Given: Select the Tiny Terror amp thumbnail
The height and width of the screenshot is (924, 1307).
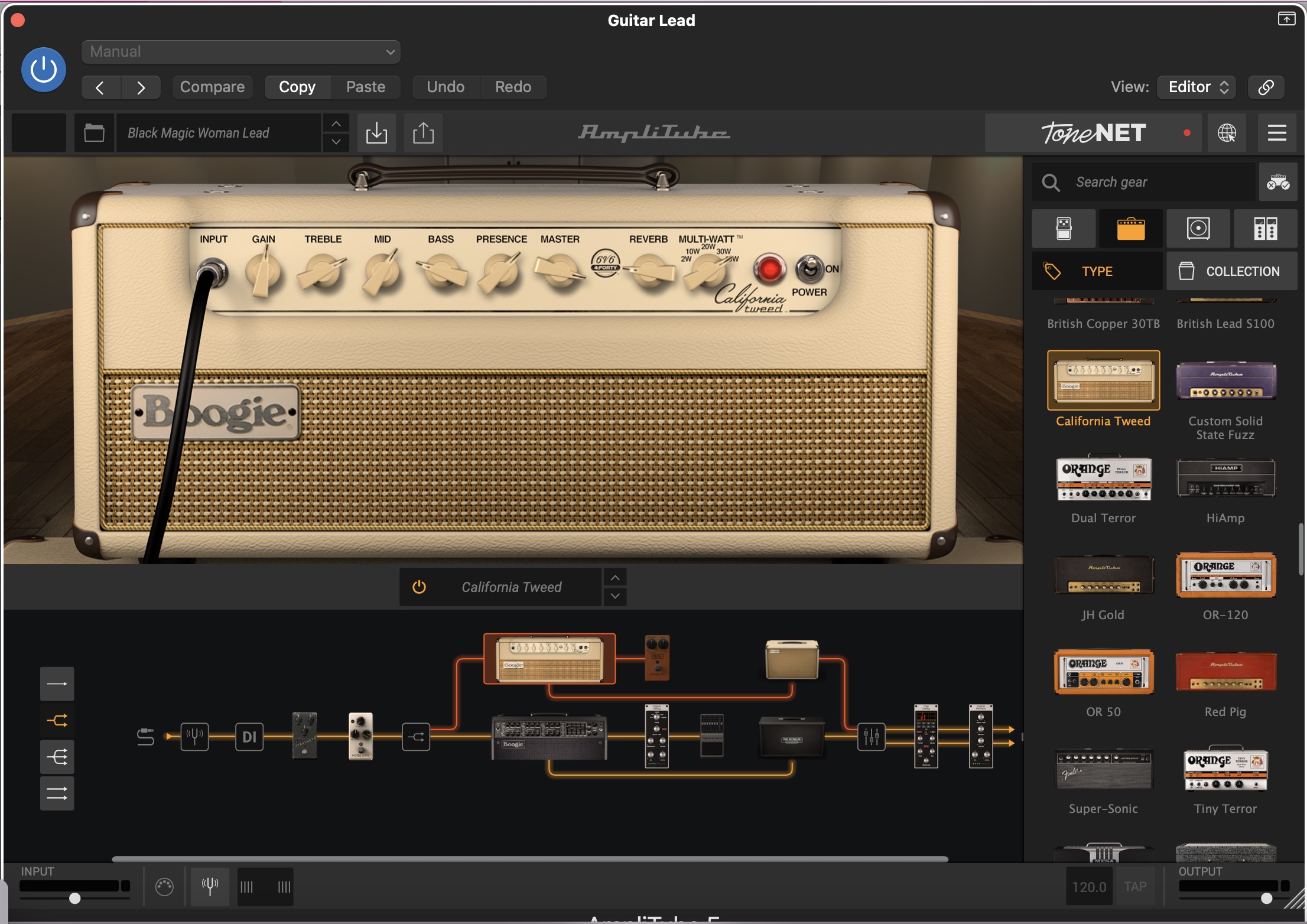Looking at the screenshot, I should [1225, 768].
